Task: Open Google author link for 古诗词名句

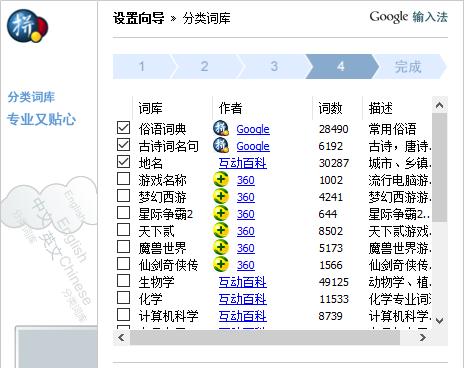Action: (x=253, y=146)
